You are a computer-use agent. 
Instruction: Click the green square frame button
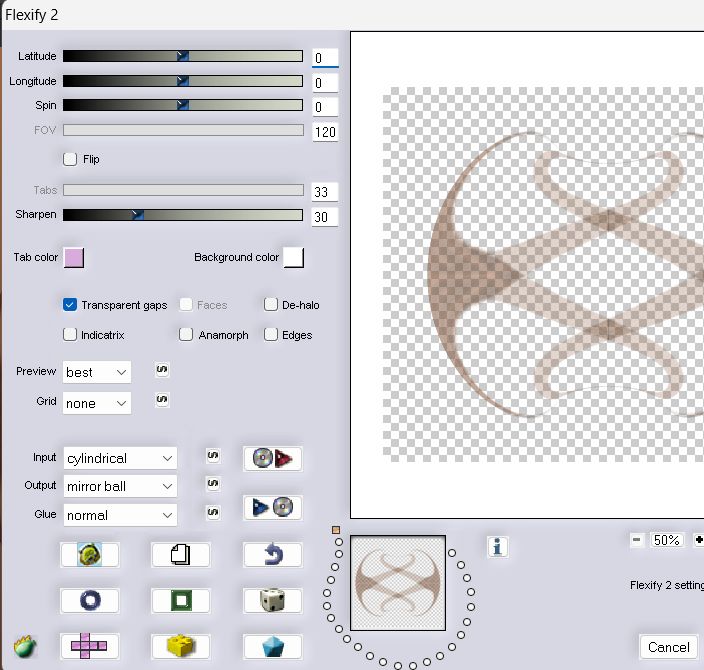(x=180, y=600)
